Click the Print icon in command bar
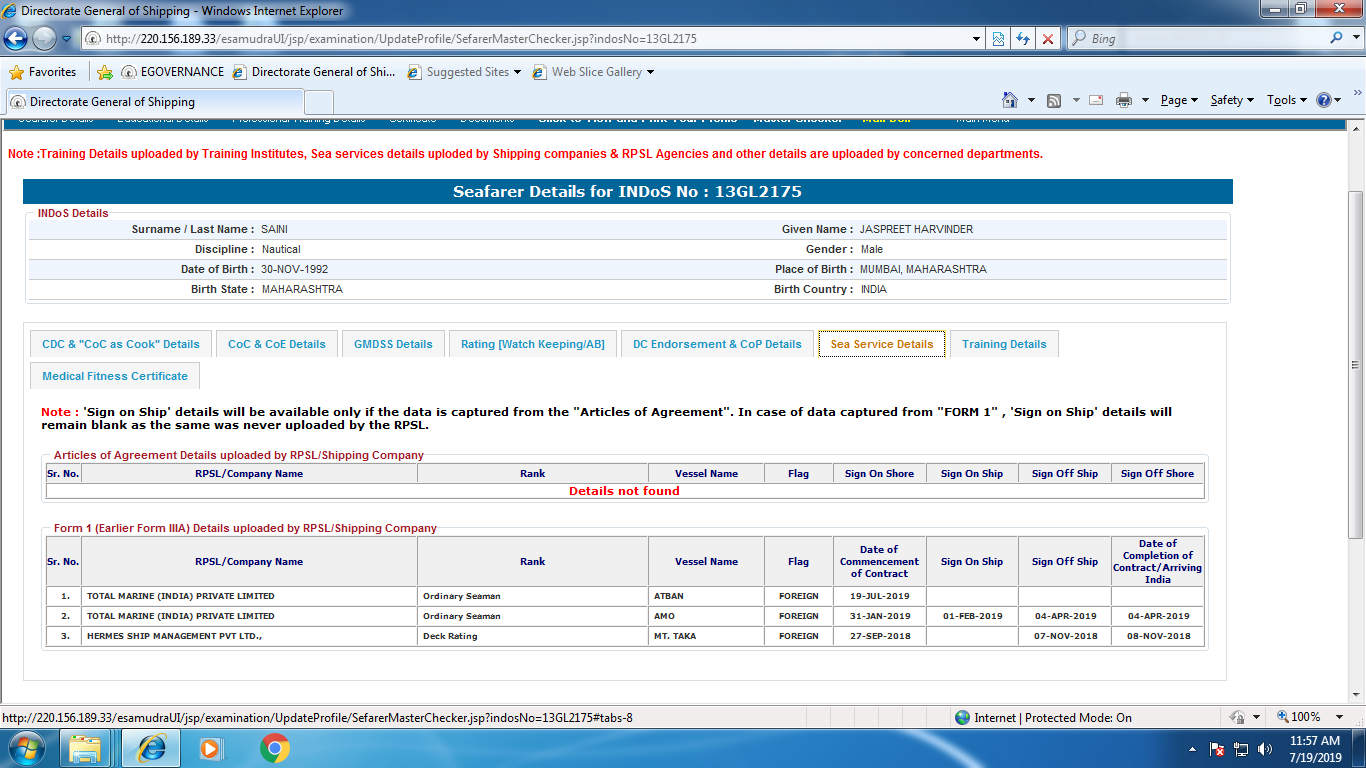 [1123, 100]
